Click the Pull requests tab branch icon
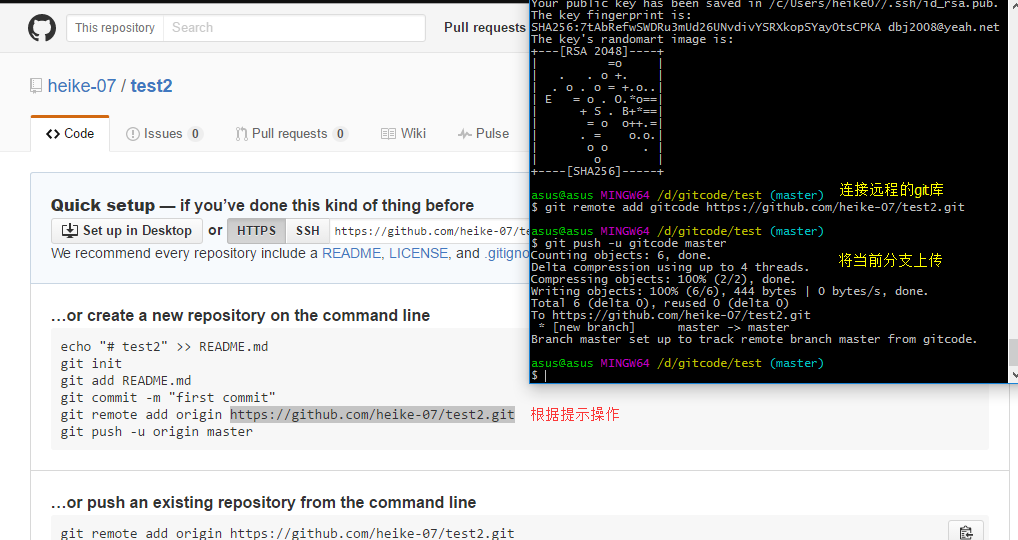 242,134
